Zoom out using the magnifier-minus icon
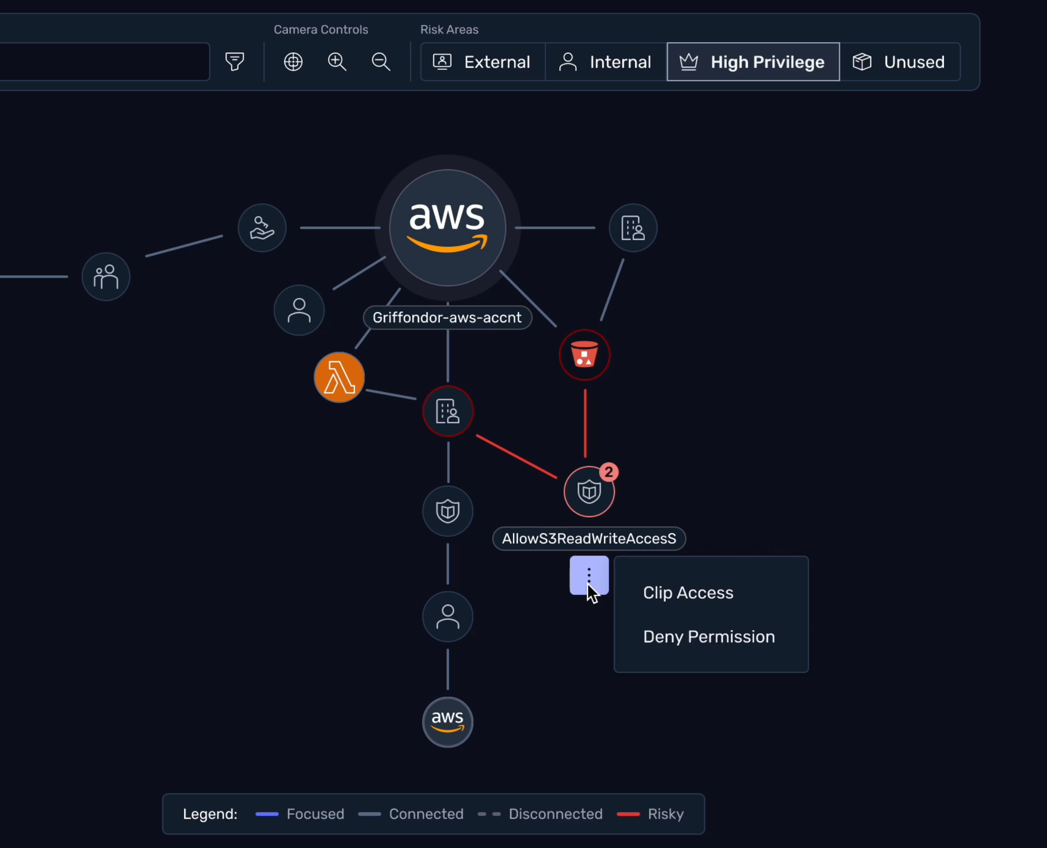 click(381, 61)
